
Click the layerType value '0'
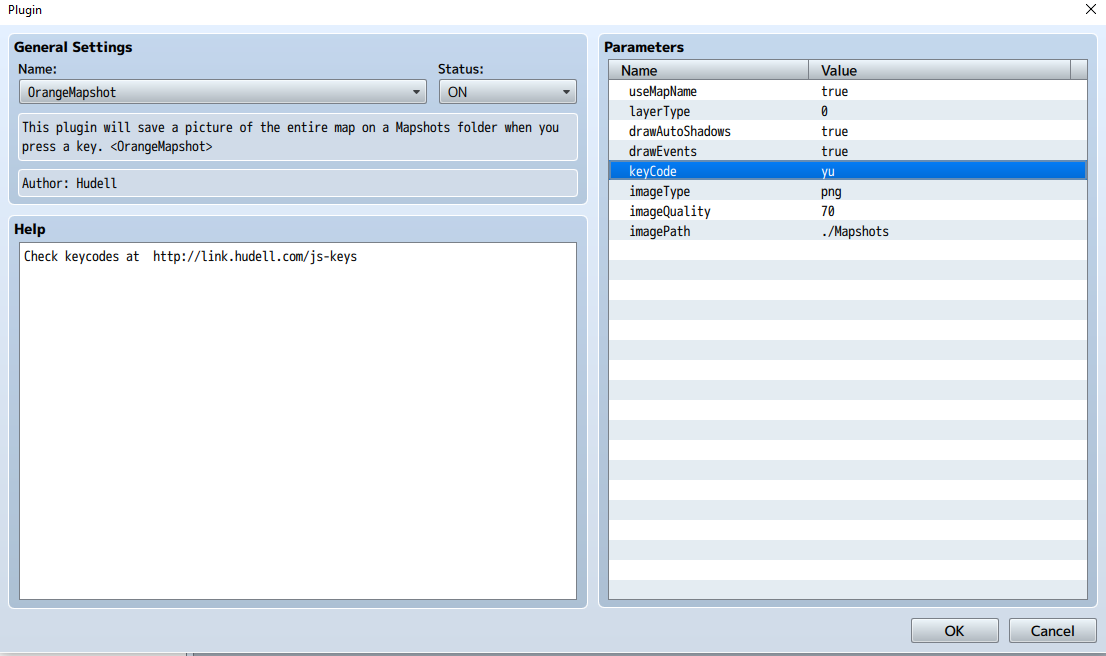pyautogui.click(x=824, y=111)
